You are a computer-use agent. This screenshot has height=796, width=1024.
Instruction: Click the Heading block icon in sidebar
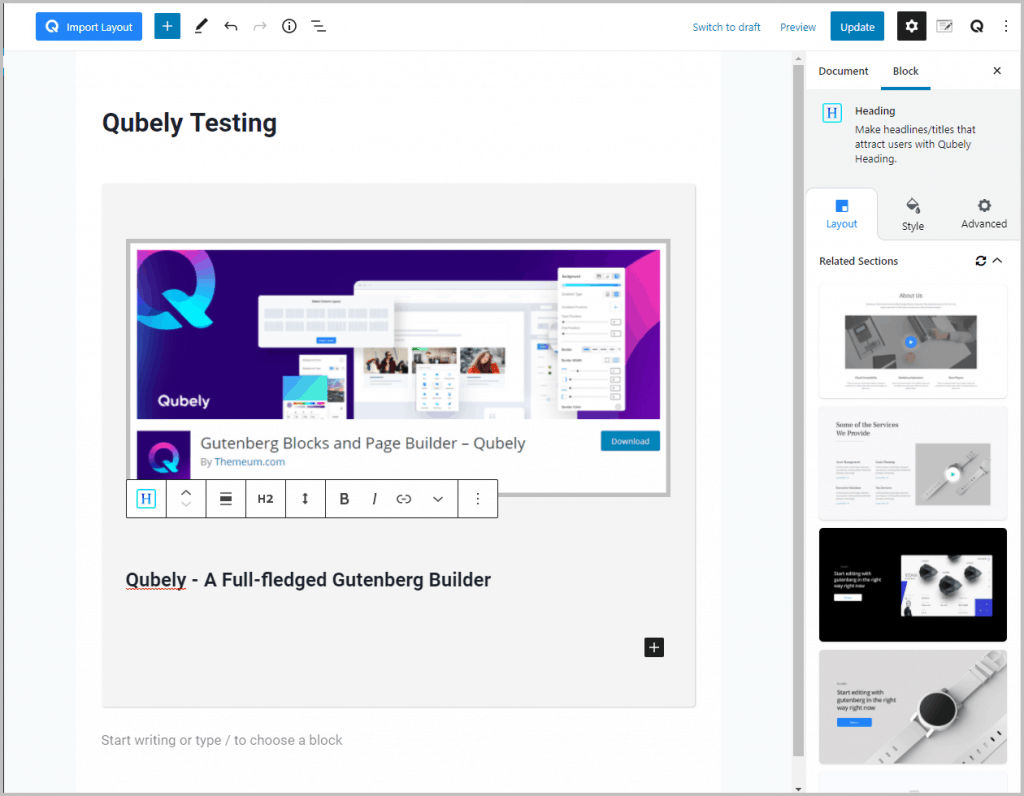(x=831, y=113)
